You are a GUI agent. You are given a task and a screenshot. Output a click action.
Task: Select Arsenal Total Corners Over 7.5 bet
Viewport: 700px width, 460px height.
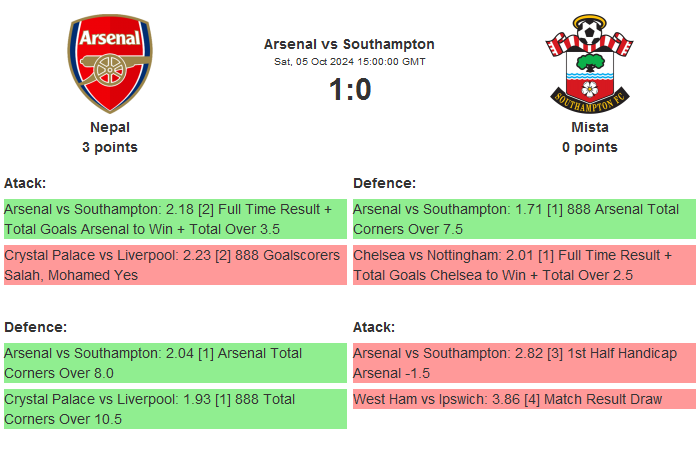tap(523, 219)
